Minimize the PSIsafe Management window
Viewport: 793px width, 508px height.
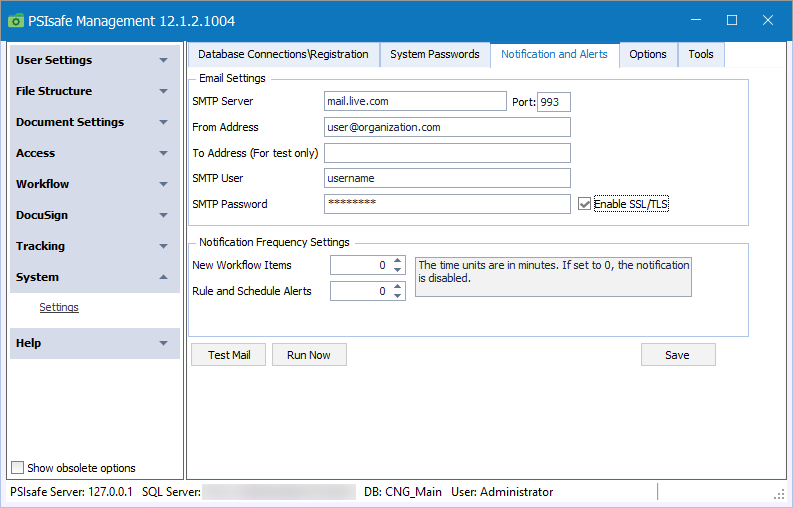point(696,20)
